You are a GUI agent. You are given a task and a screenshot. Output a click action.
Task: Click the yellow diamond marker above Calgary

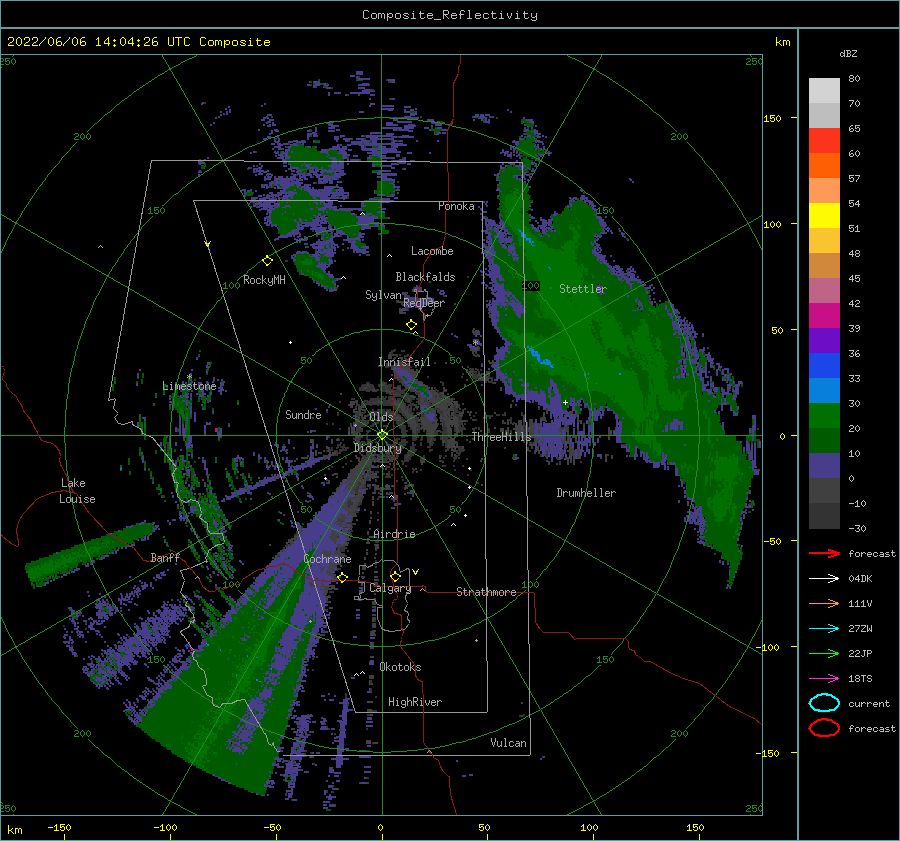click(395, 576)
